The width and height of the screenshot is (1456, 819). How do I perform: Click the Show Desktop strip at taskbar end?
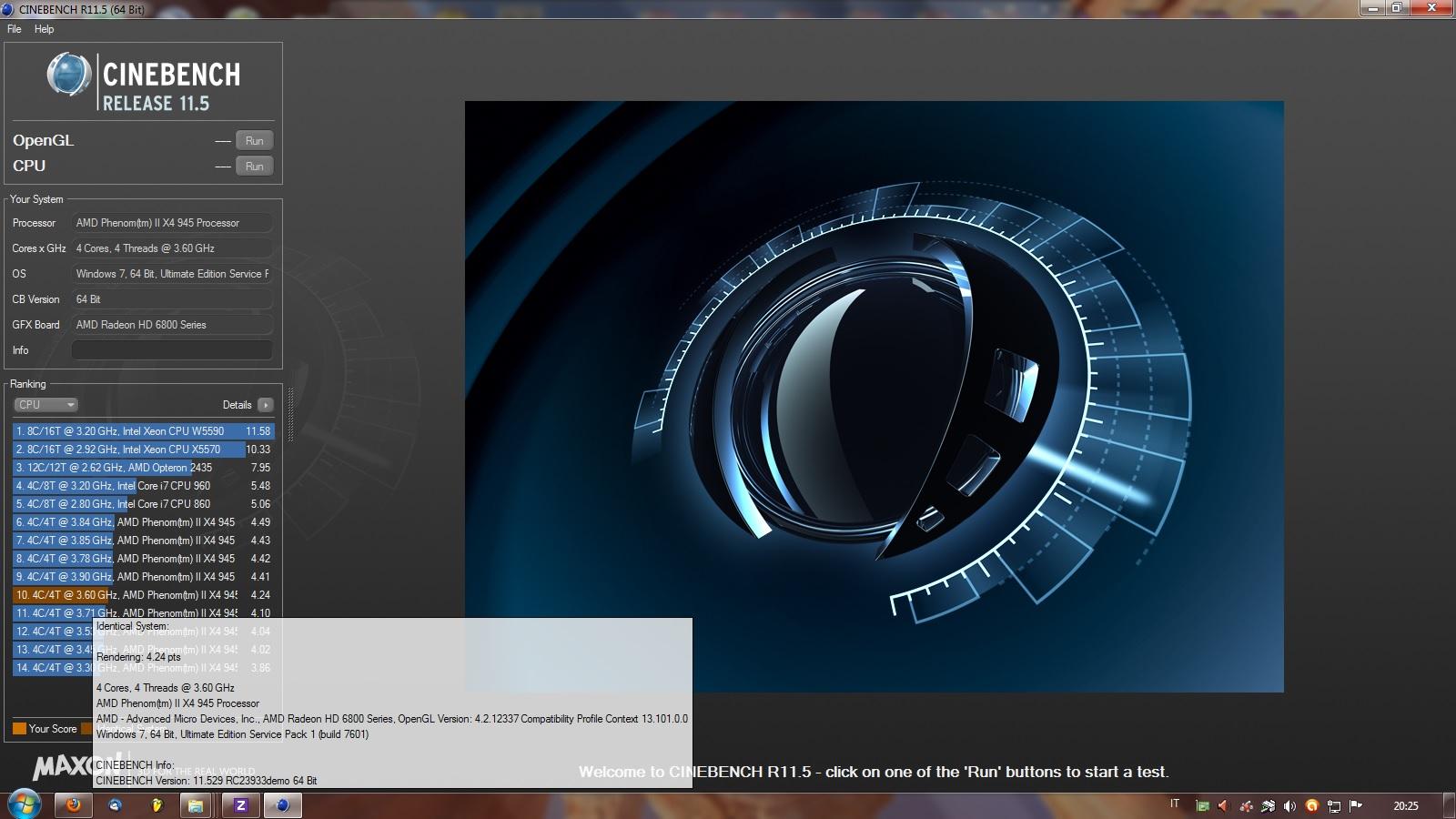(x=1449, y=805)
